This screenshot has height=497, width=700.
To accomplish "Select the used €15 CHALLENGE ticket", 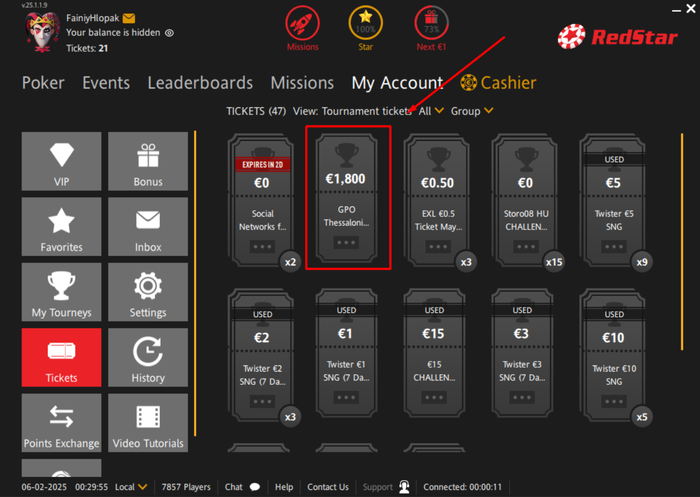I will point(434,352).
